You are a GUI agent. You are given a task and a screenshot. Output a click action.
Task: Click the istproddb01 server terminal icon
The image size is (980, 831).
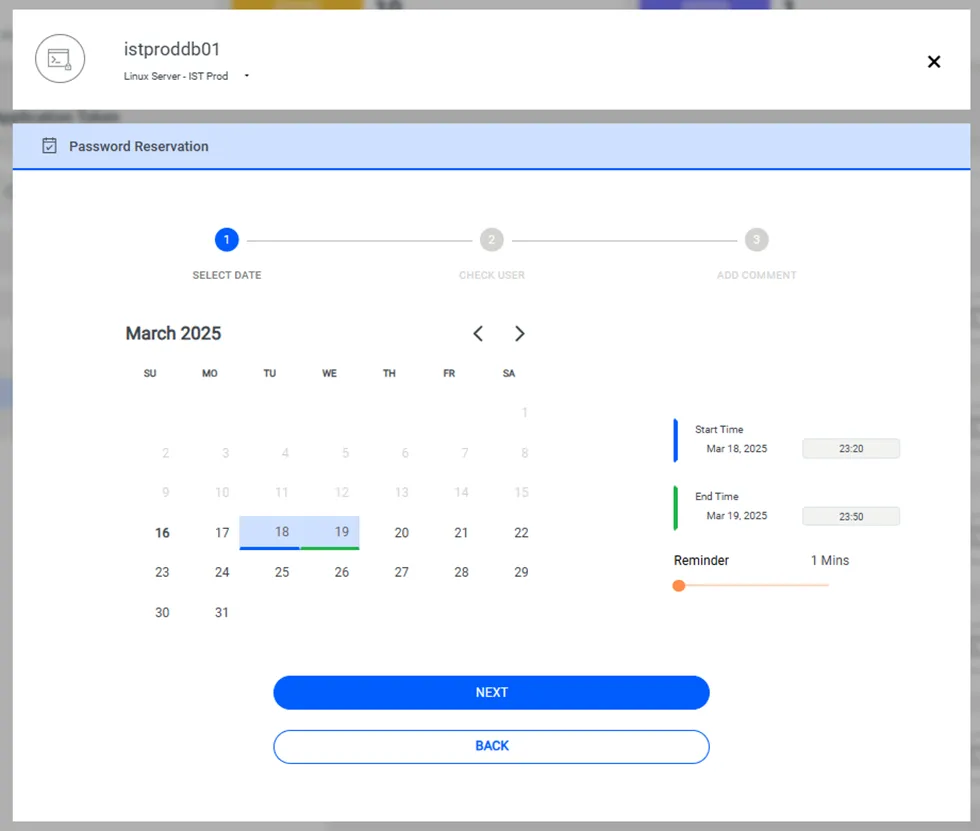point(60,59)
